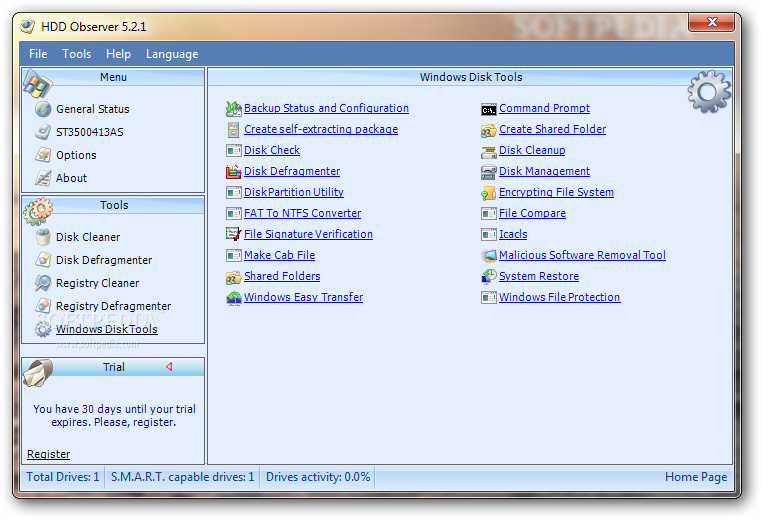Open the Create Shared Folder link
The image size is (762, 519).
point(553,129)
